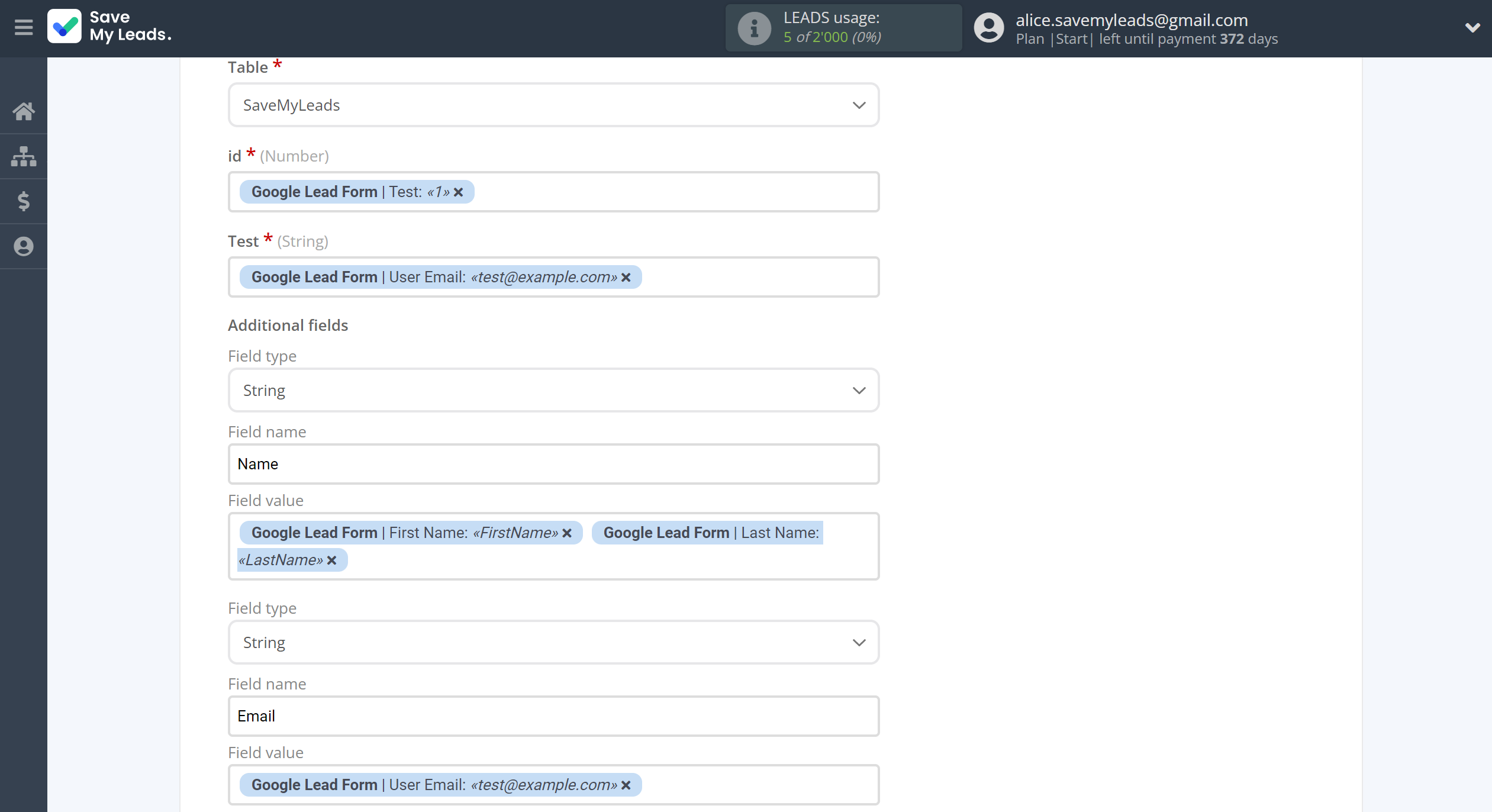
Task: Remove User Email tag in Email field value
Action: (626, 785)
